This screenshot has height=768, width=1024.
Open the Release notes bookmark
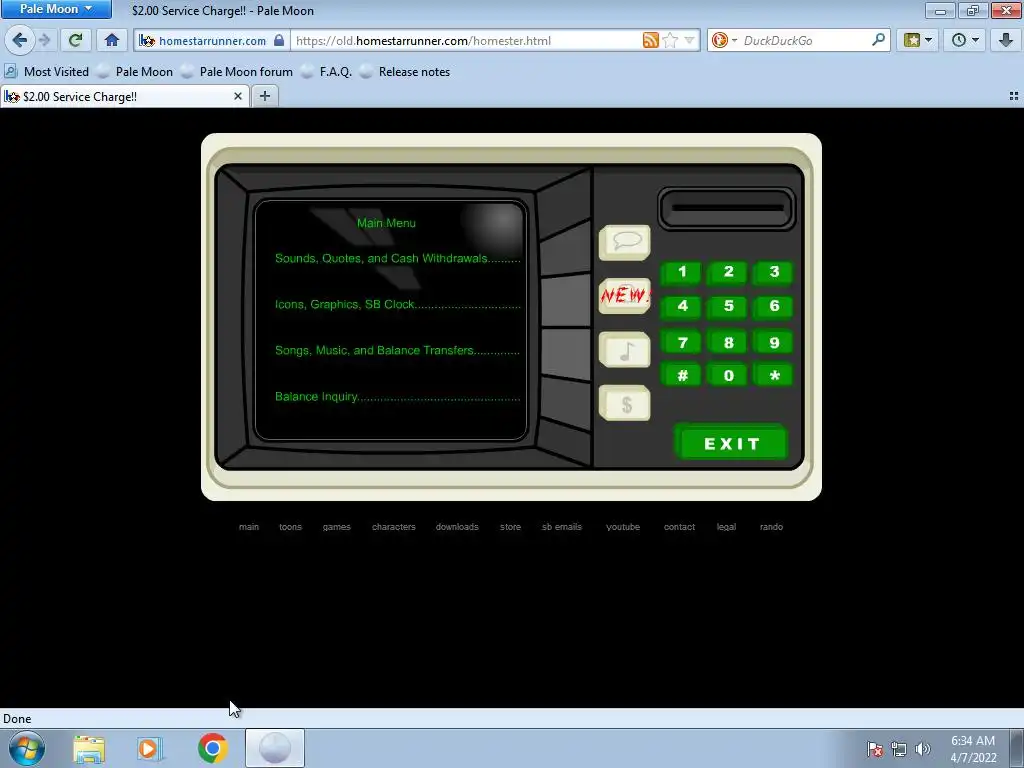pyautogui.click(x=406, y=72)
